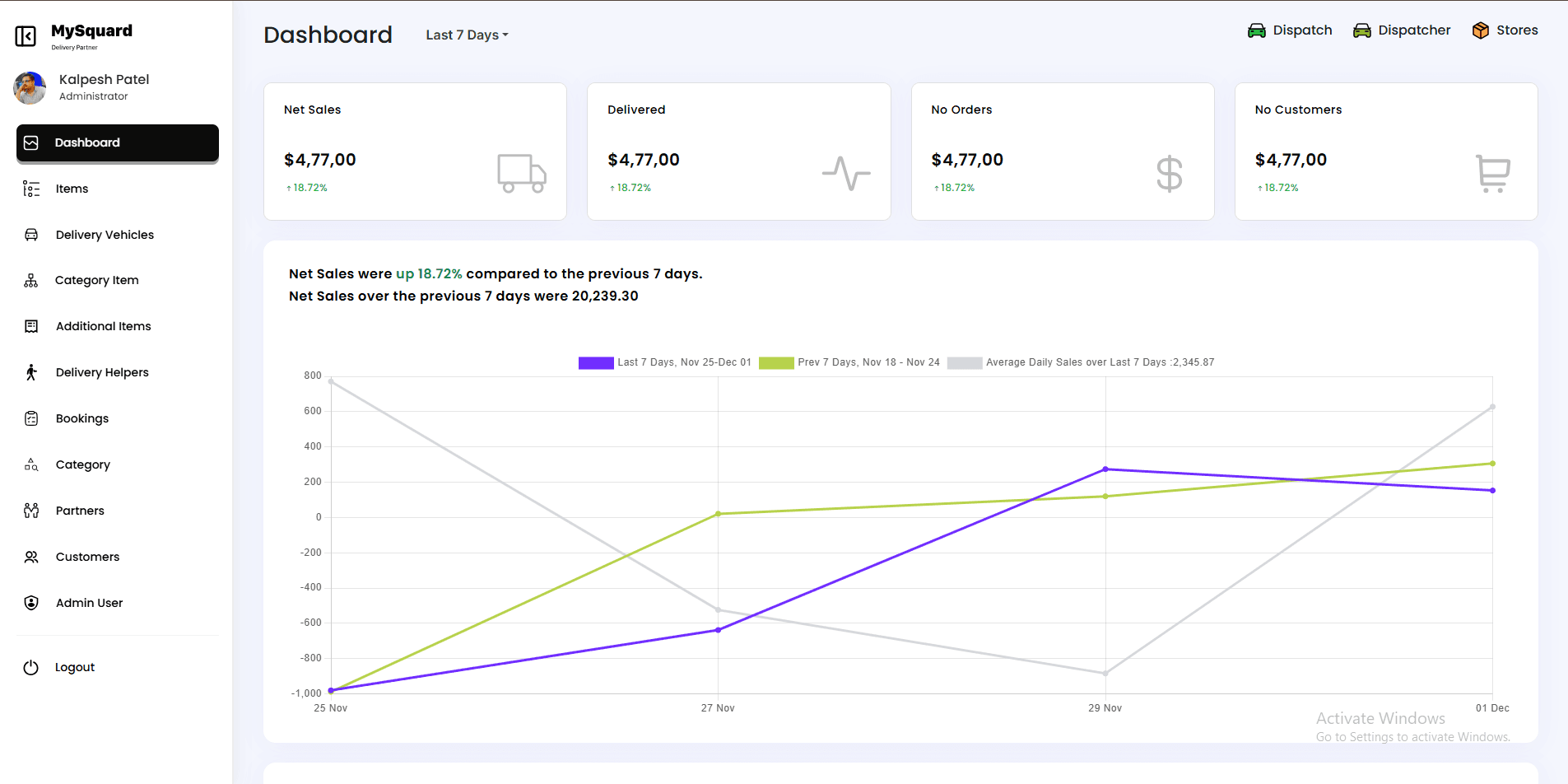Click the Net Sales summary card
This screenshot has width=1568, height=784.
click(x=415, y=151)
